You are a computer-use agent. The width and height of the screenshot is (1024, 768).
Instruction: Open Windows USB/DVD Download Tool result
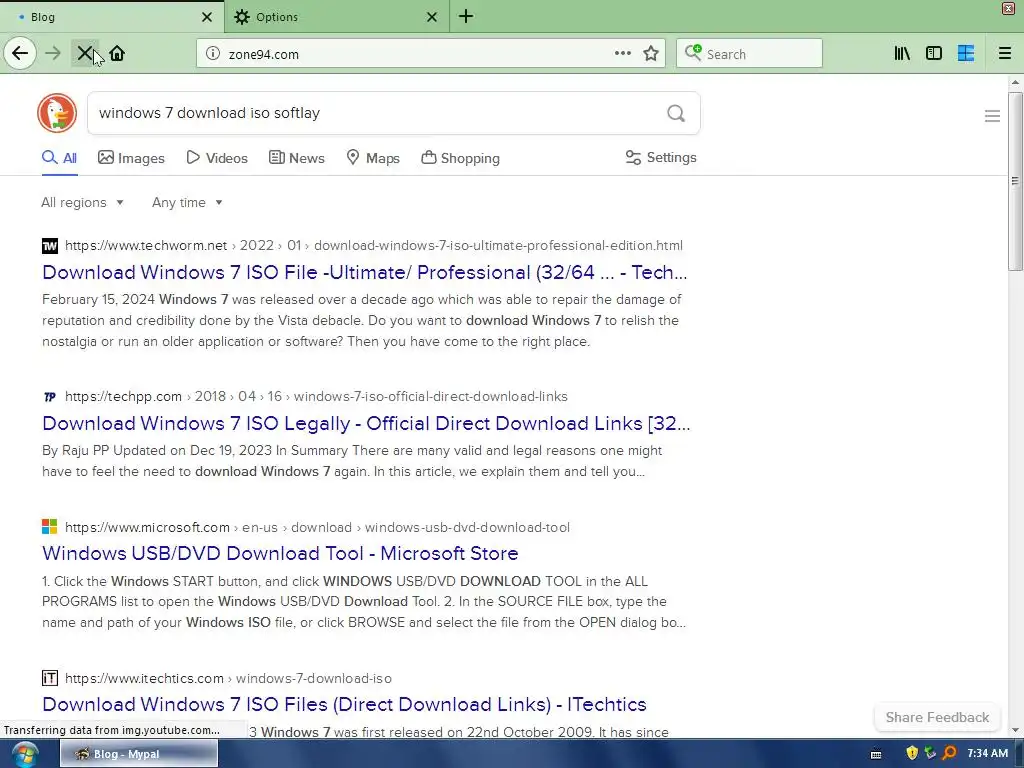point(280,553)
